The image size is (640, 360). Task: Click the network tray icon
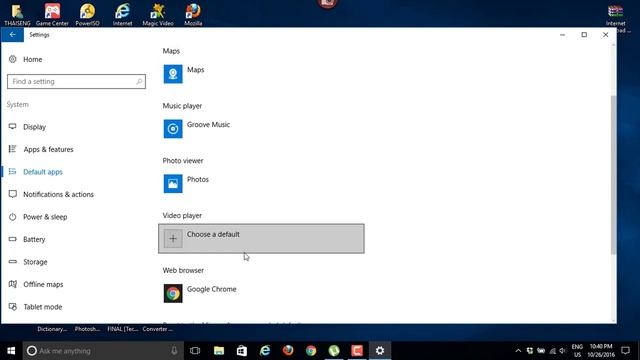click(x=553, y=351)
